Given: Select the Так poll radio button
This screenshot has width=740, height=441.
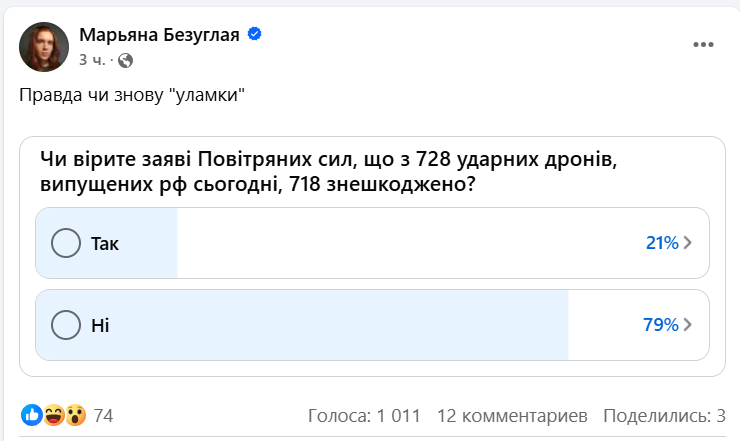Looking at the screenshot, I should pos(66,243).
